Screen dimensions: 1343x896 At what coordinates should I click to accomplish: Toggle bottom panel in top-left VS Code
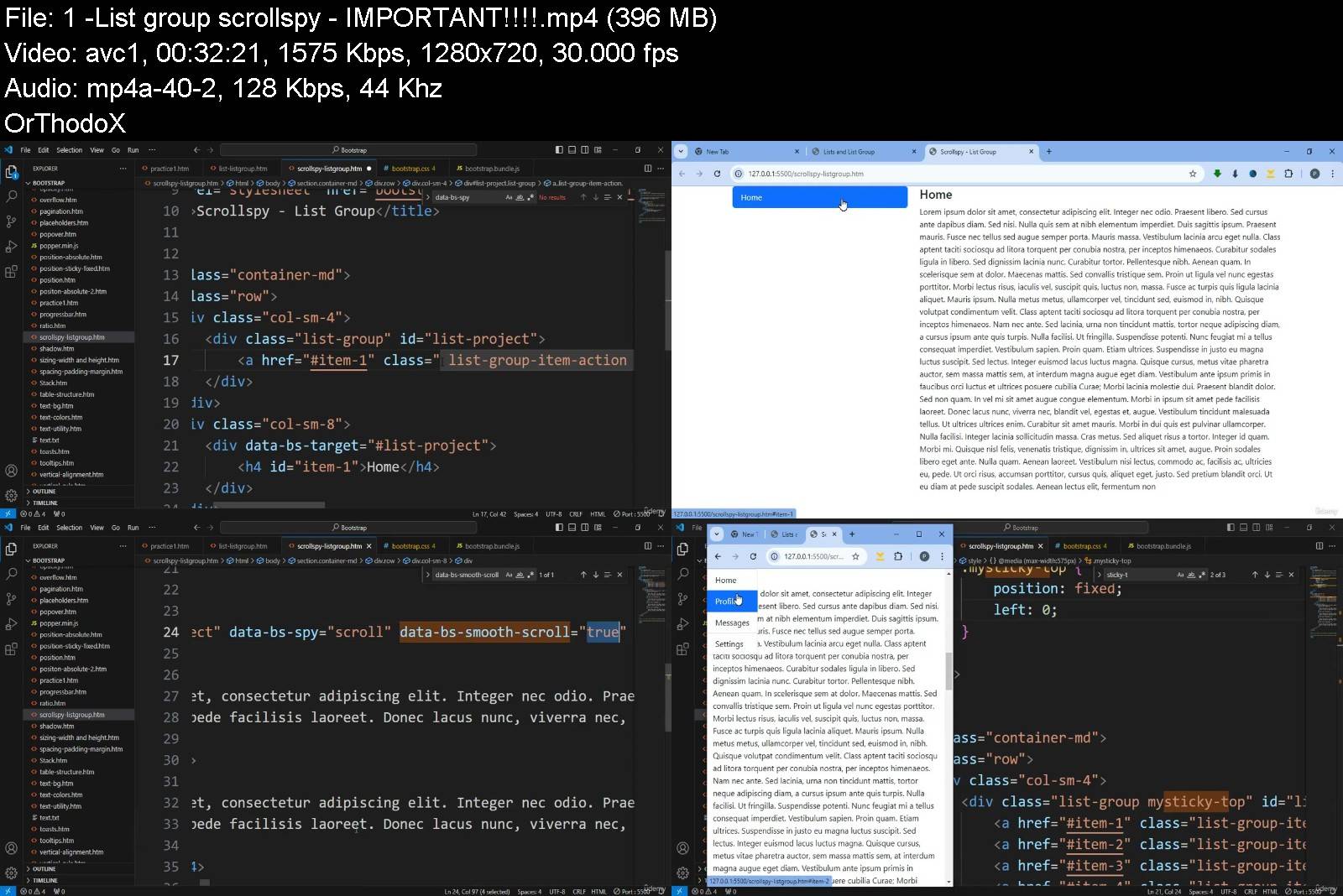[x=572, y=150]
